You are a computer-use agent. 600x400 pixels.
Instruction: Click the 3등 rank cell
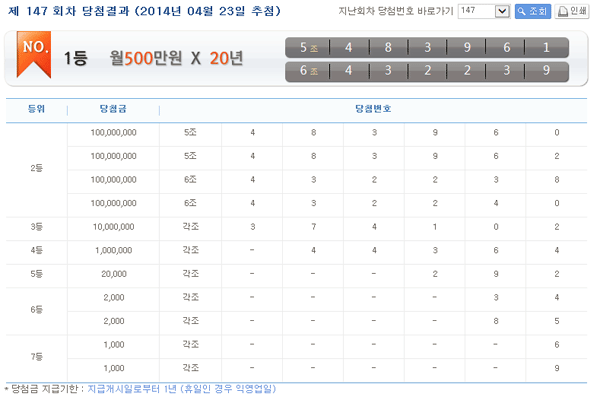(36, 226)
